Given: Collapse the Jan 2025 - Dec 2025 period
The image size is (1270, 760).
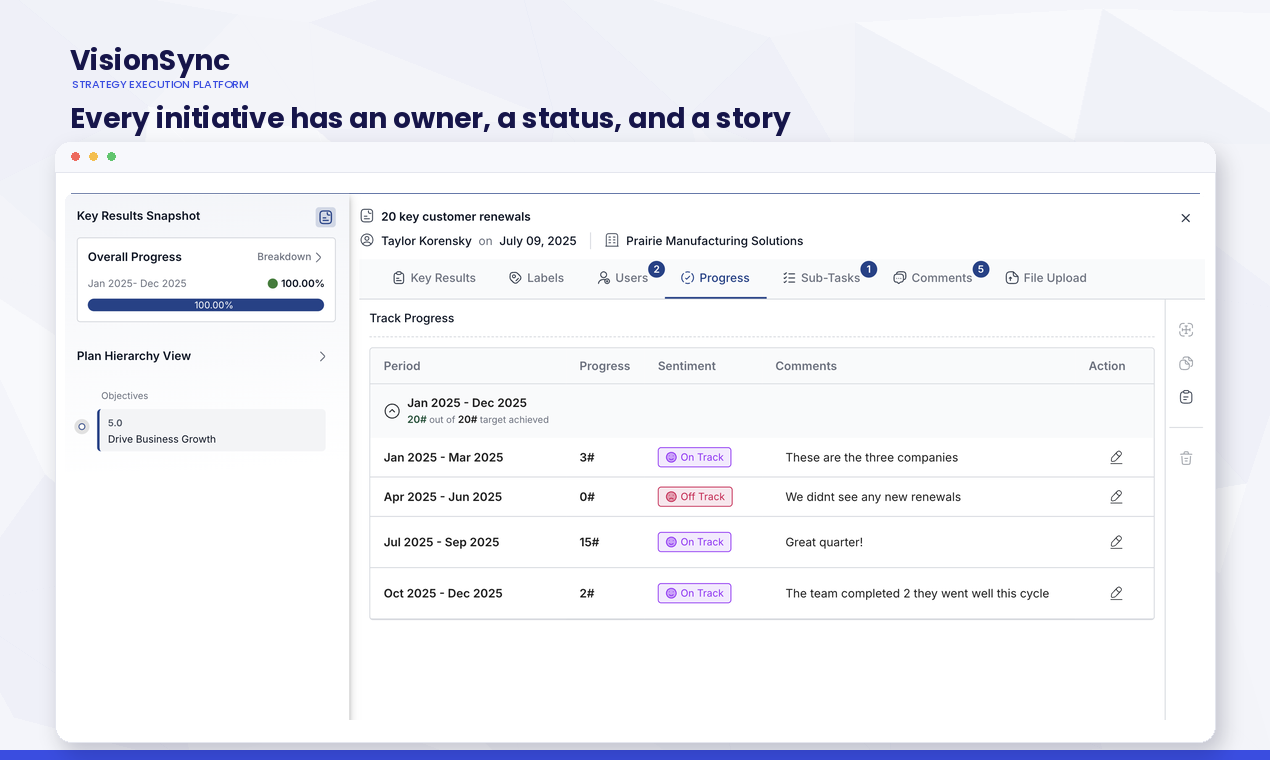Looking at the screenshot, I should (392, 411).
